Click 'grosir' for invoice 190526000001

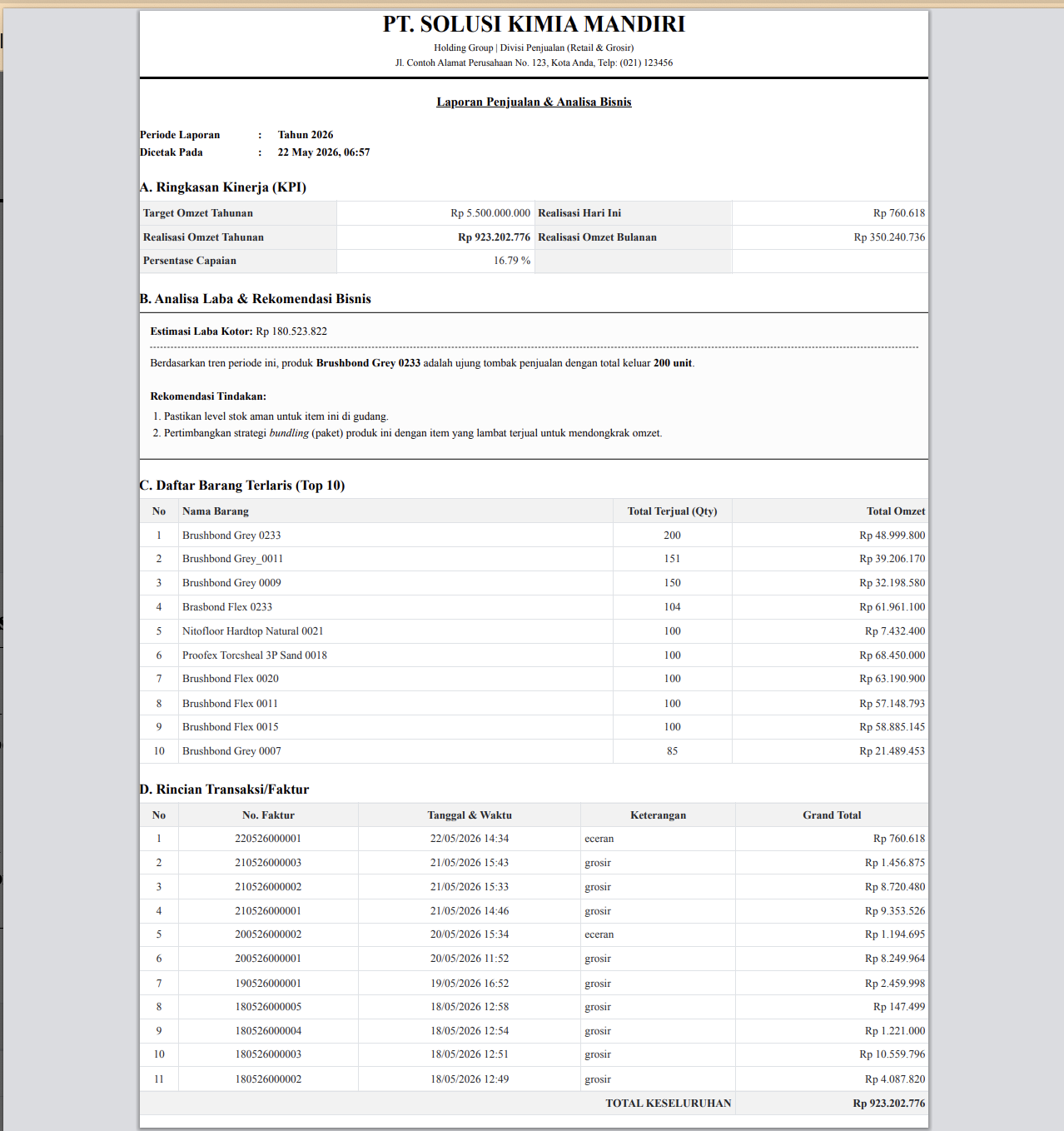[598, 984]
